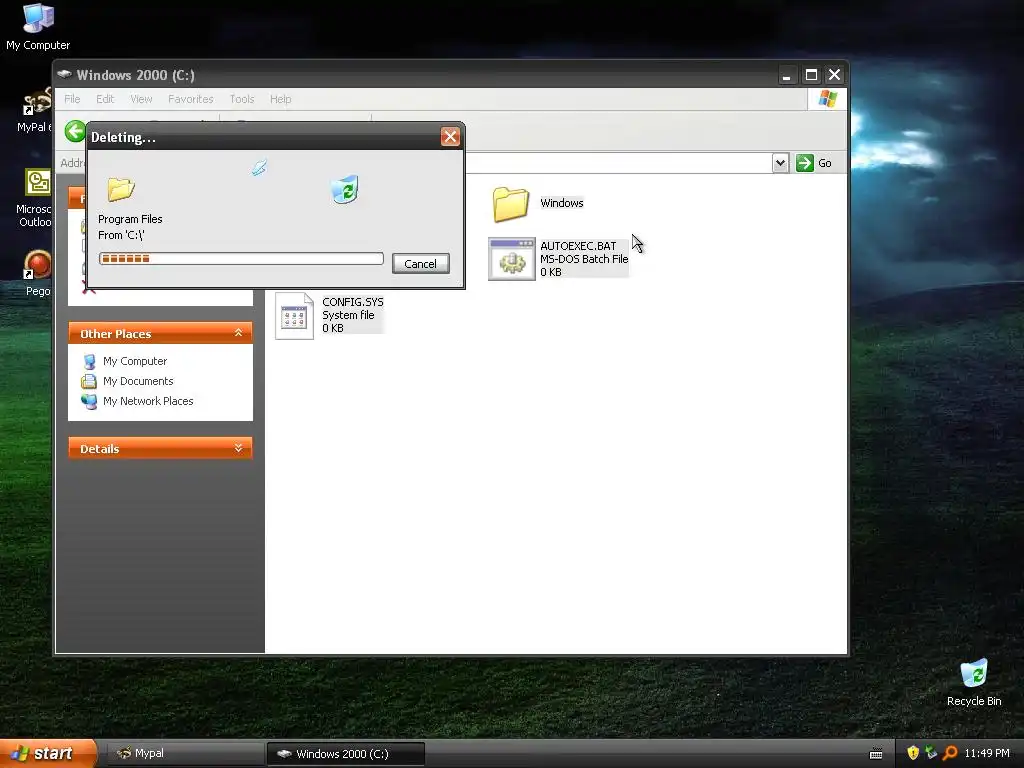Select the CONFIG.SYS file icon

click(x=294, y=315)
